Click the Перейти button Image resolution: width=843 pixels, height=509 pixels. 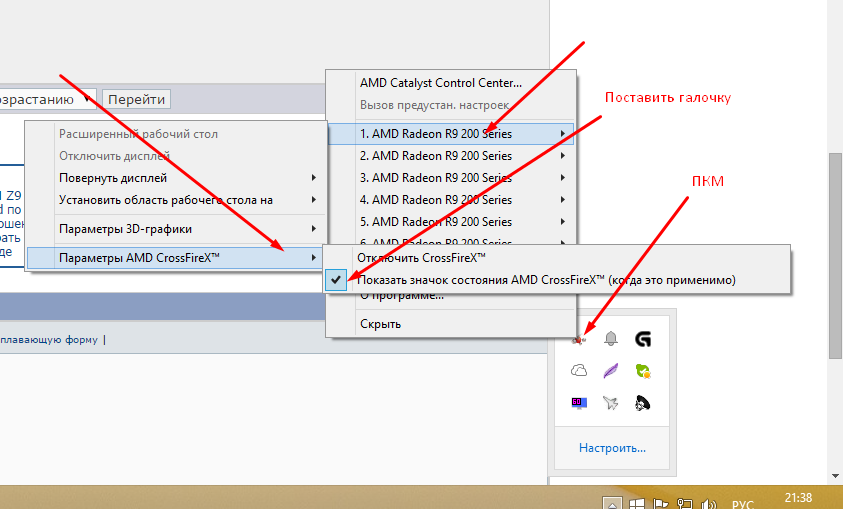(137, 99)
